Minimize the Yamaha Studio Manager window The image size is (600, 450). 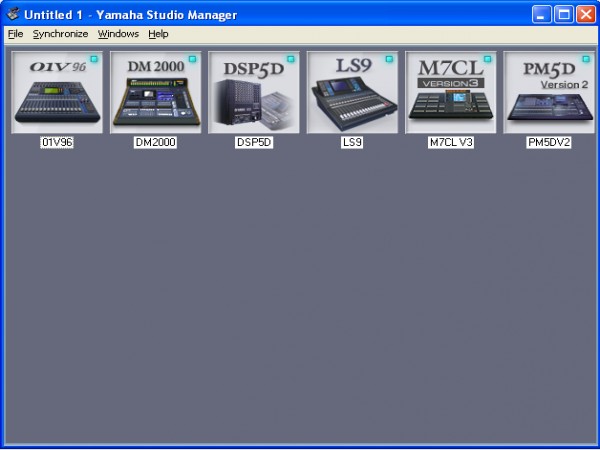541,15
